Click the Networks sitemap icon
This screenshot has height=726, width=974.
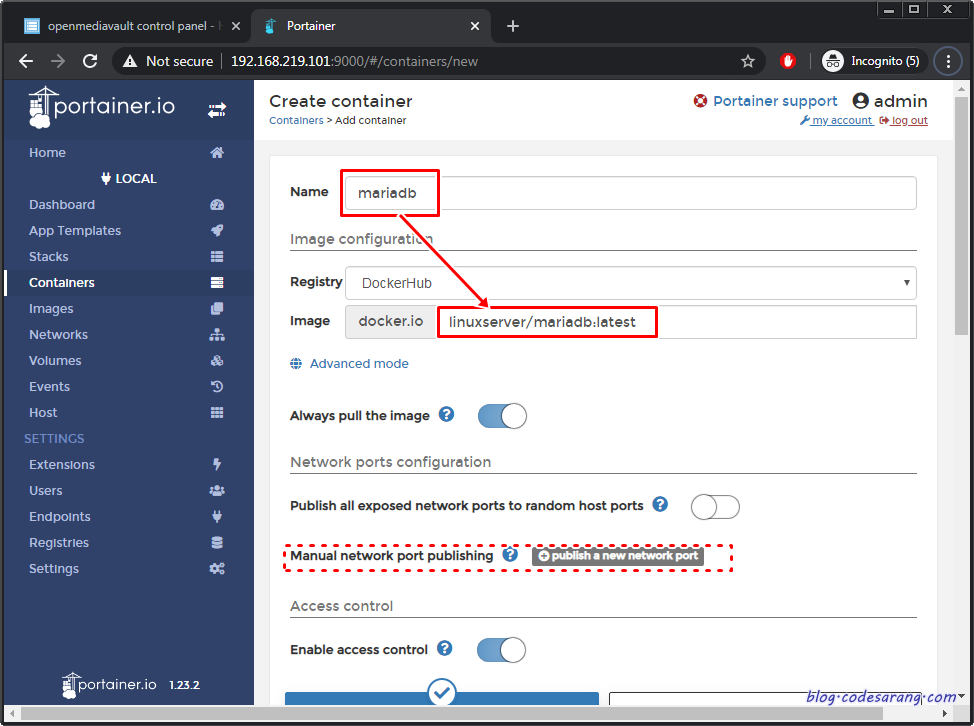coord(217,335)
